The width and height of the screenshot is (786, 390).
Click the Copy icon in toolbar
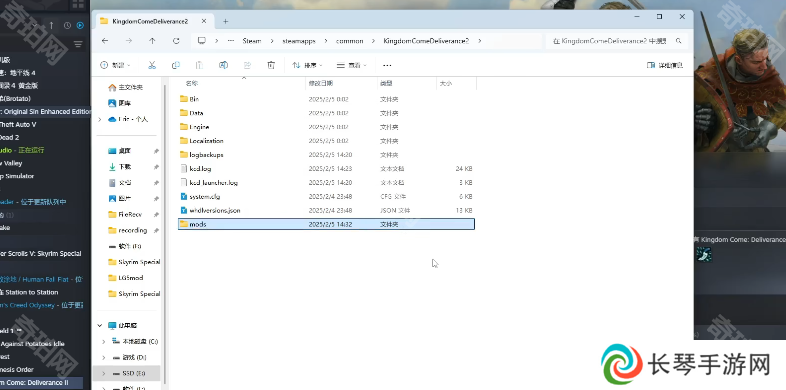coord(176,65)
